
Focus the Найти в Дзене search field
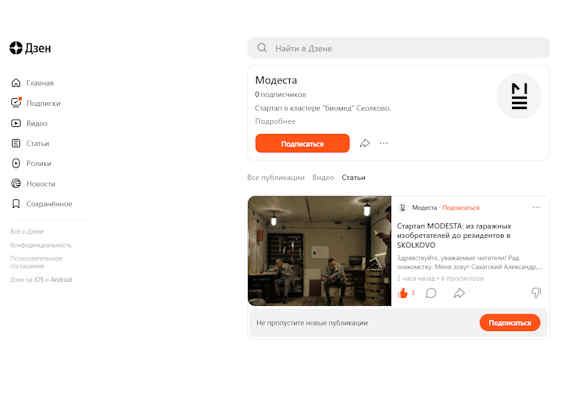(398, 48)
